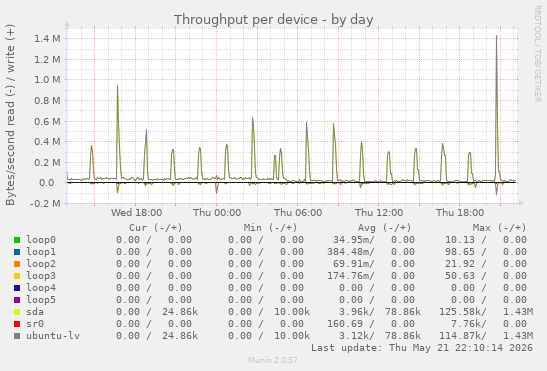The image size is (547, 371).
Task: Click the 'loop5' legend label
Action: tap(41, 300)
